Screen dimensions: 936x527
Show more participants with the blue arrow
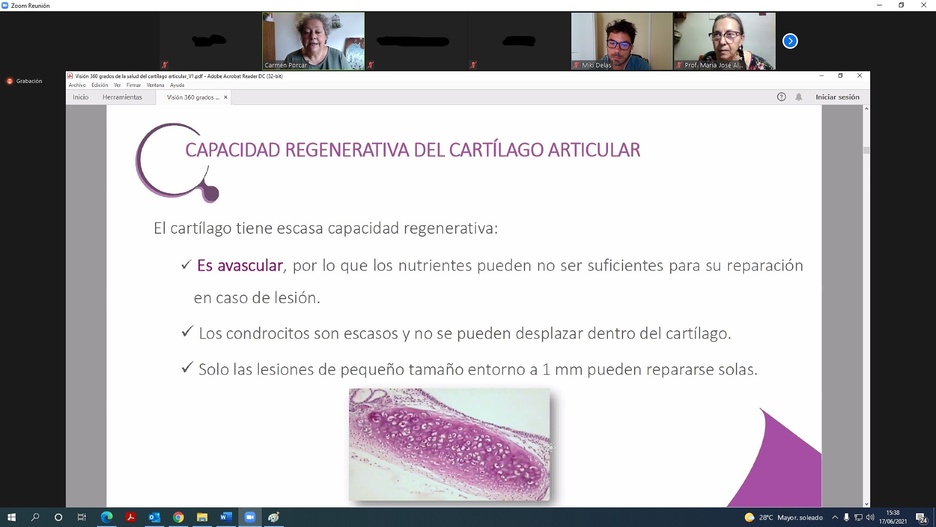(x=790, y=41)
